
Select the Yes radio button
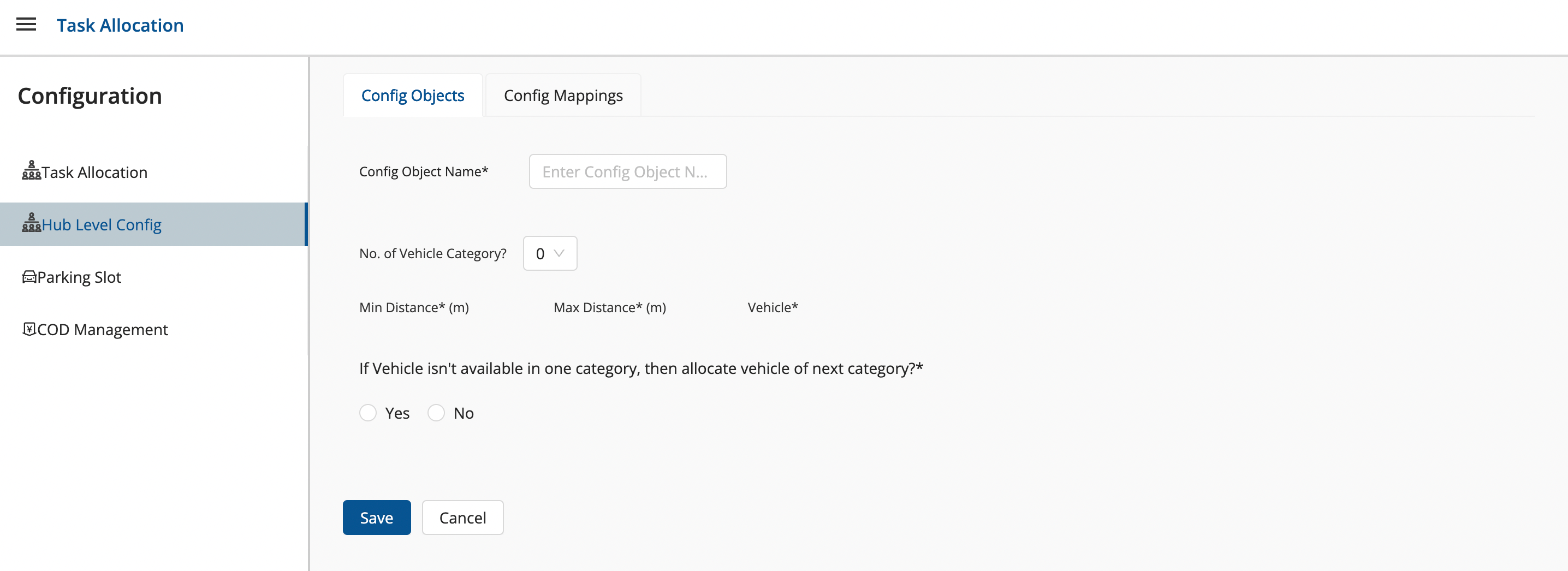pyautogui.click(x=367, y=413)
